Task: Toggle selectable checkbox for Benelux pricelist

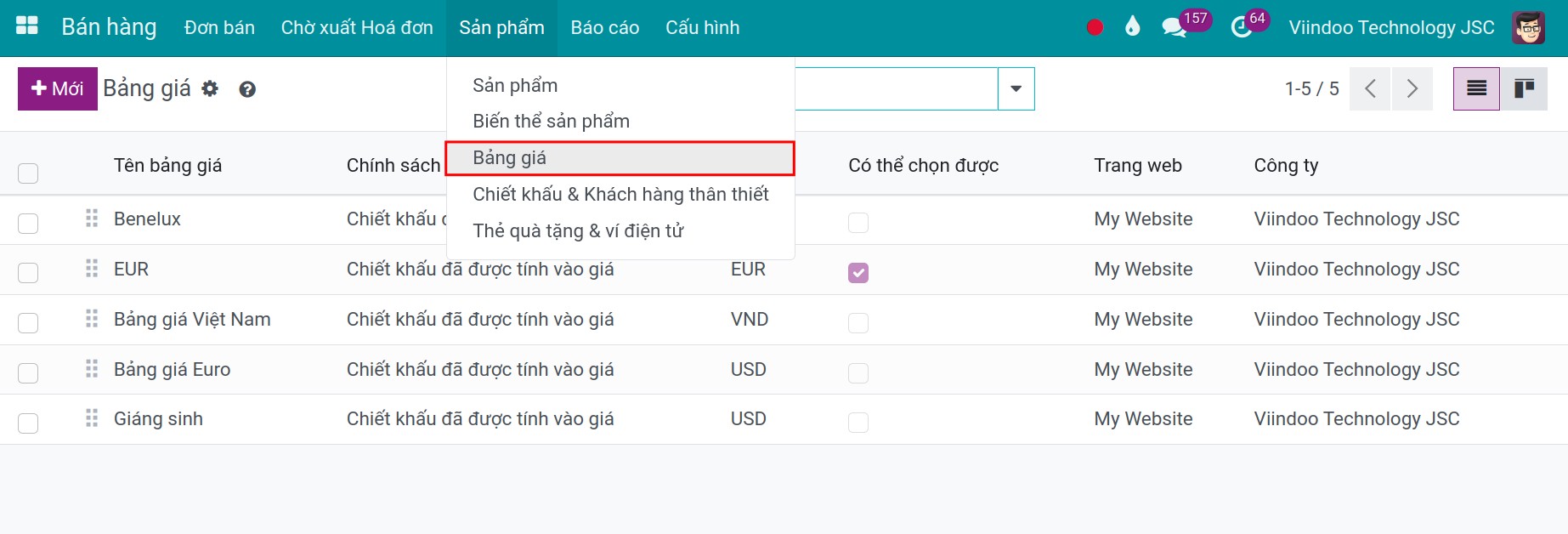Action: pos(858,223)
